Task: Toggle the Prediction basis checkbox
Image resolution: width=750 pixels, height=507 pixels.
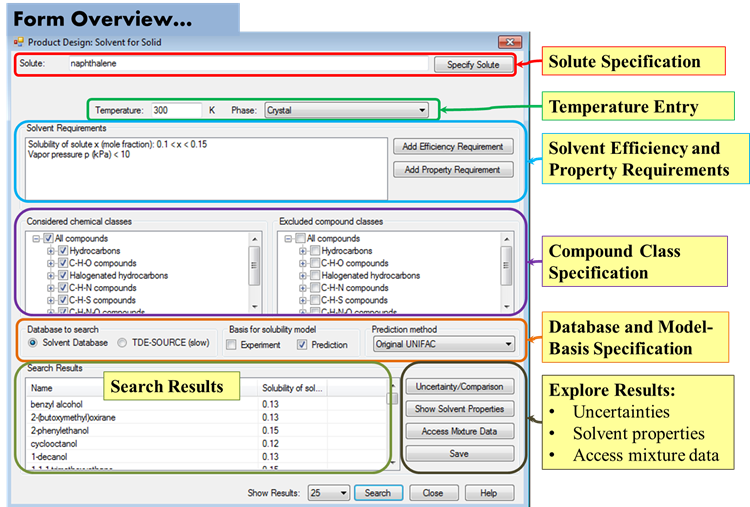Action: tap(302, 344)
